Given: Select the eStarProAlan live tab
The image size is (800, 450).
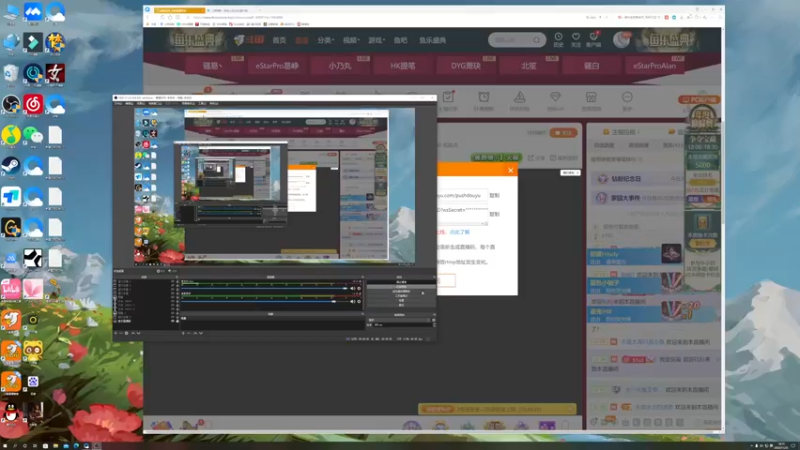Looking at the screenshot, I should click(x=655, y=66).
